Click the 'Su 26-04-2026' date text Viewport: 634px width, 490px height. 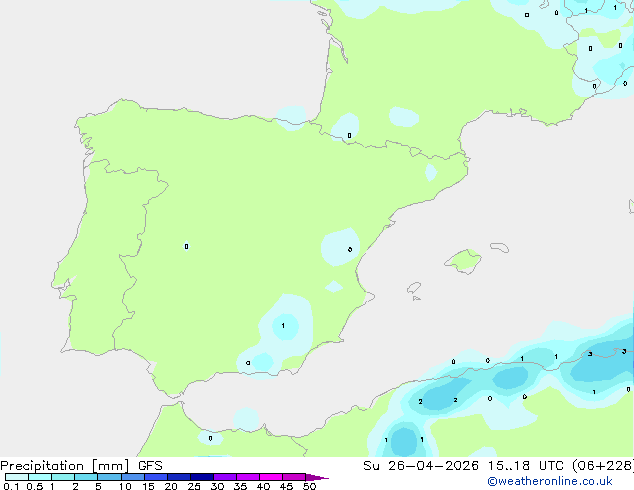coord(421,466)
